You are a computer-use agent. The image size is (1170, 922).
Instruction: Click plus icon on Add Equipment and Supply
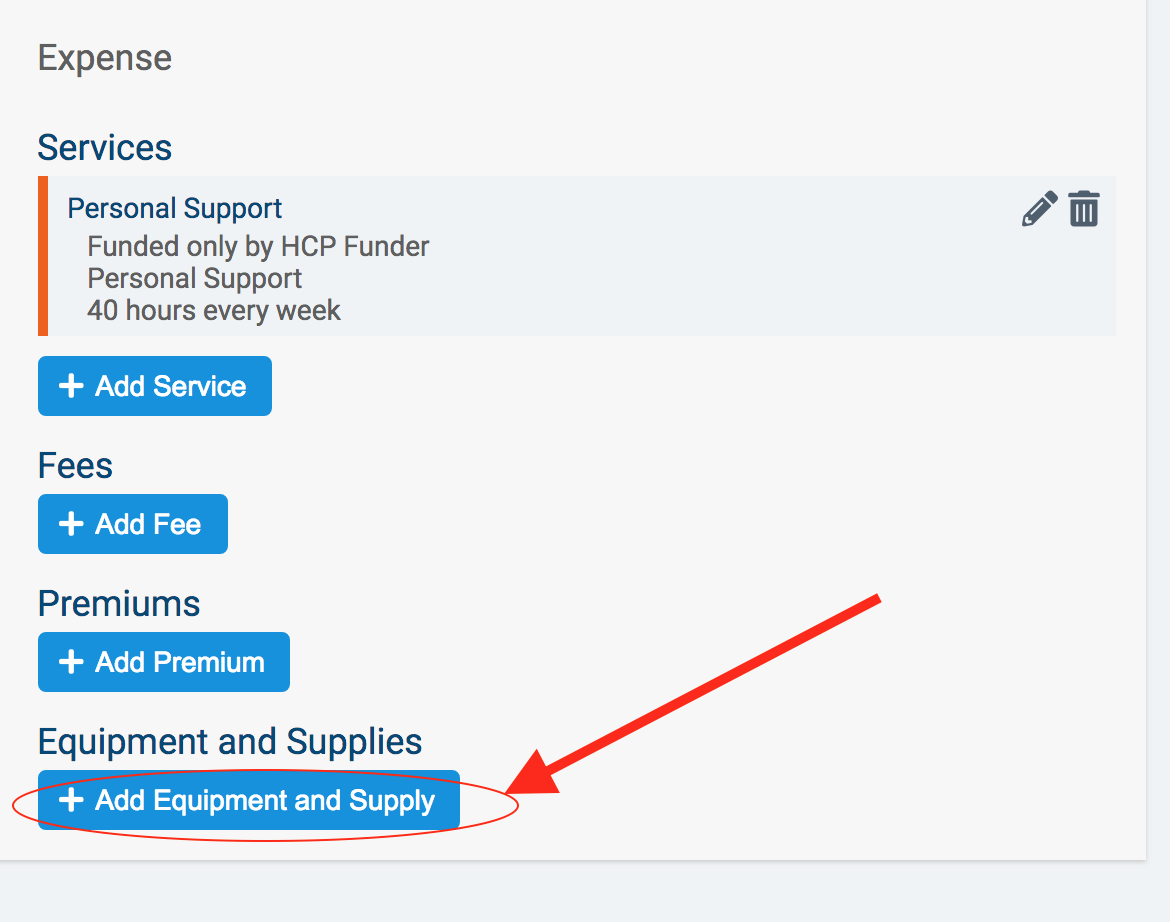pos(71,800)
